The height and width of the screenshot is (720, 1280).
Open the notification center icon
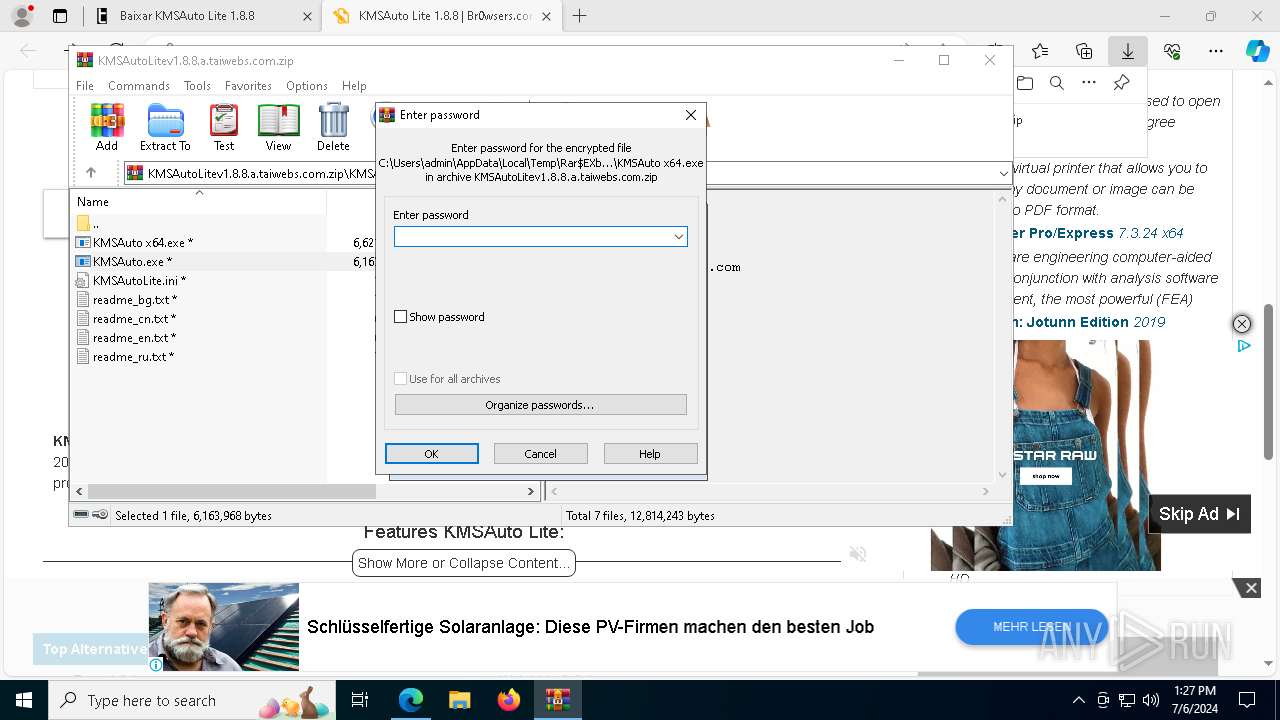(1247, 700)
